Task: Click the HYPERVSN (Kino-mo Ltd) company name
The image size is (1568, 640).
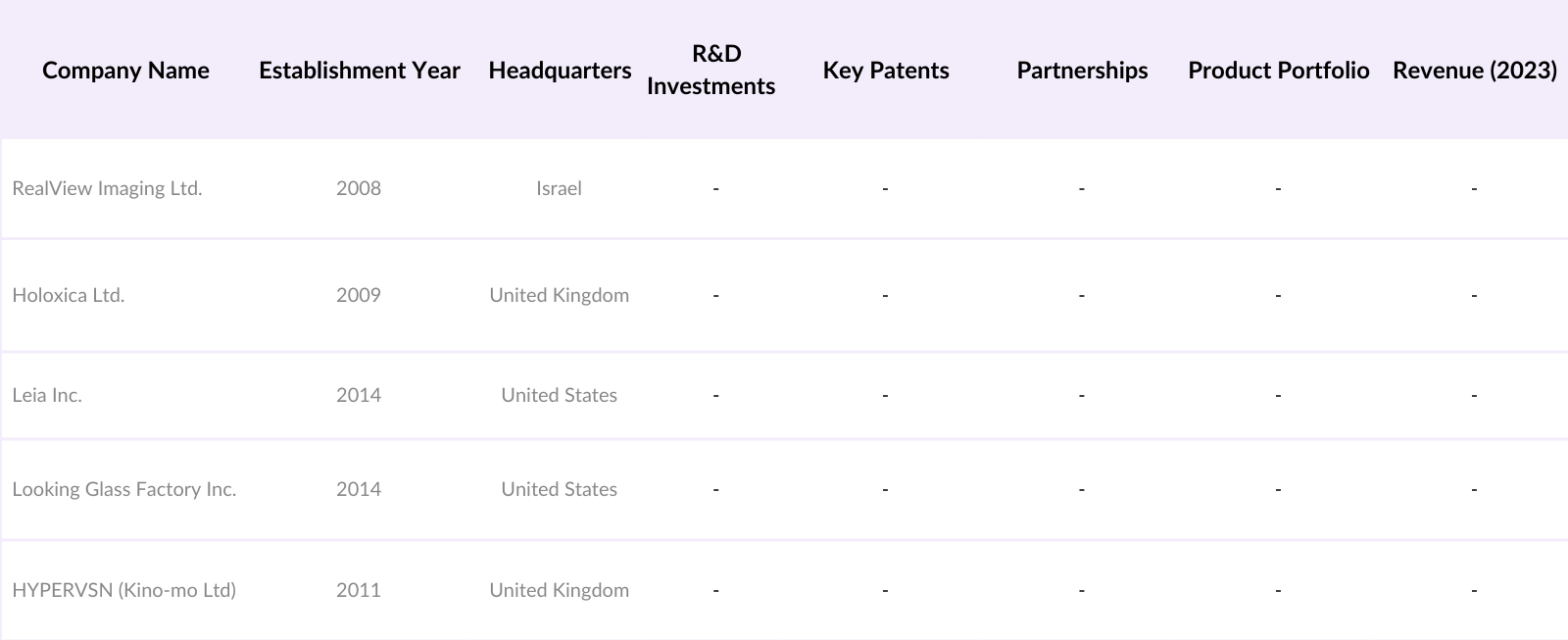Action: [x=124, y=590]
